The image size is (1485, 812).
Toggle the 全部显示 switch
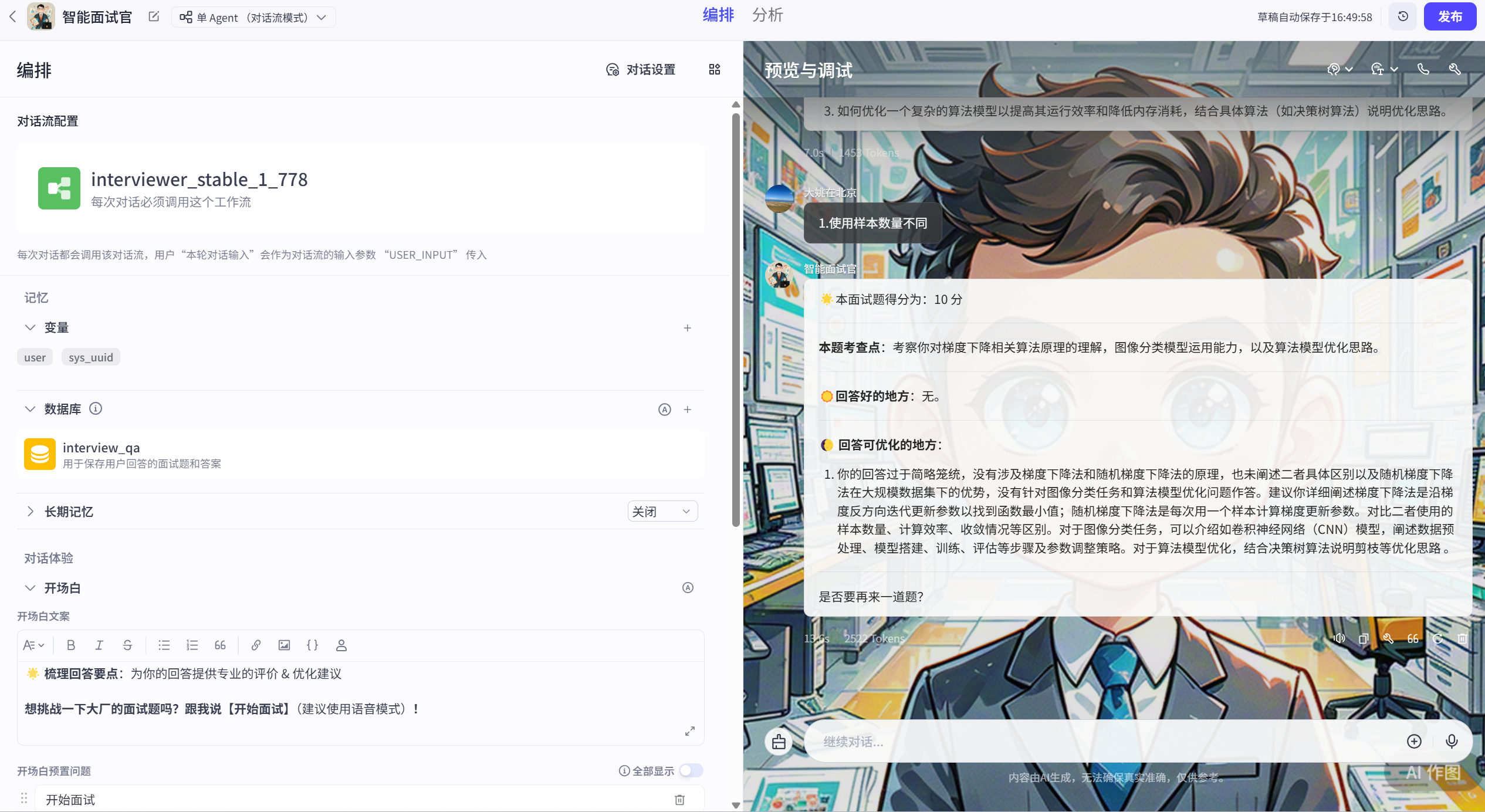pyautogui.click(x=691, y=770)
